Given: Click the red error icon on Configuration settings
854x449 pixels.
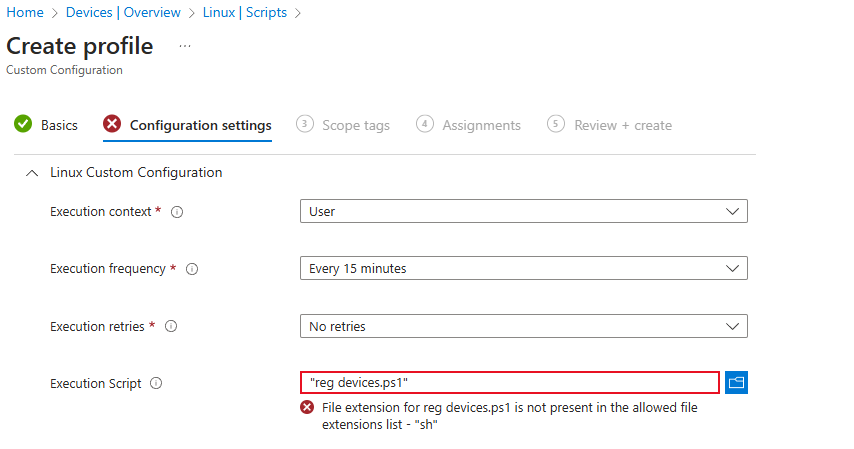Looking at the screenshot, I should click(112, 125).
